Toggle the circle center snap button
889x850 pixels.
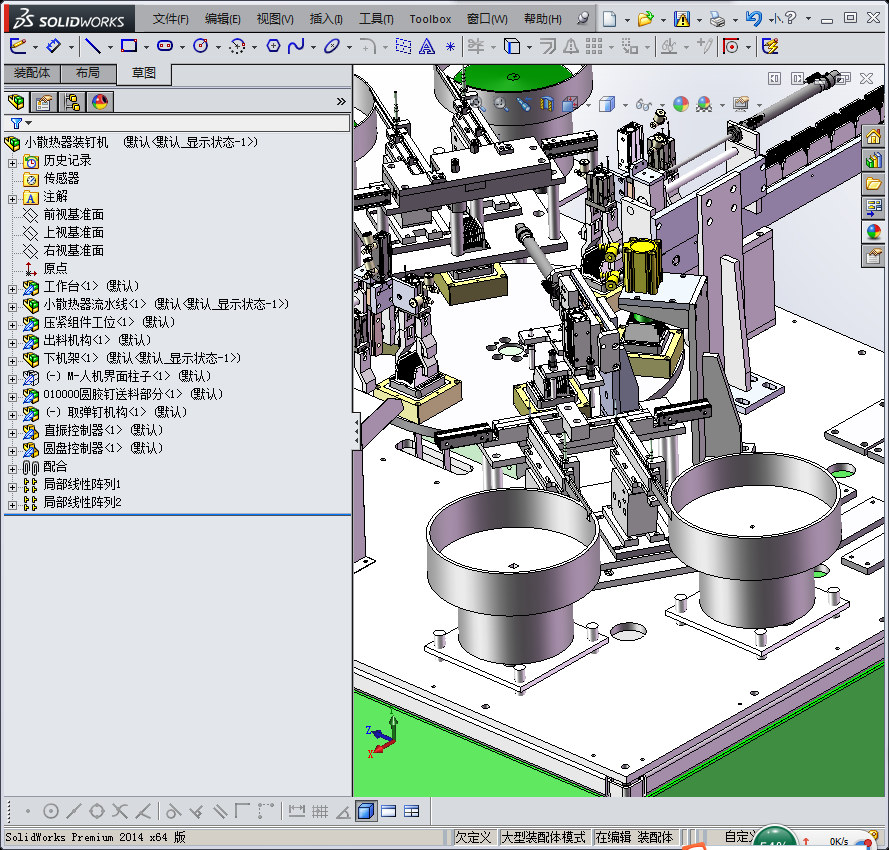click(51, 811)
